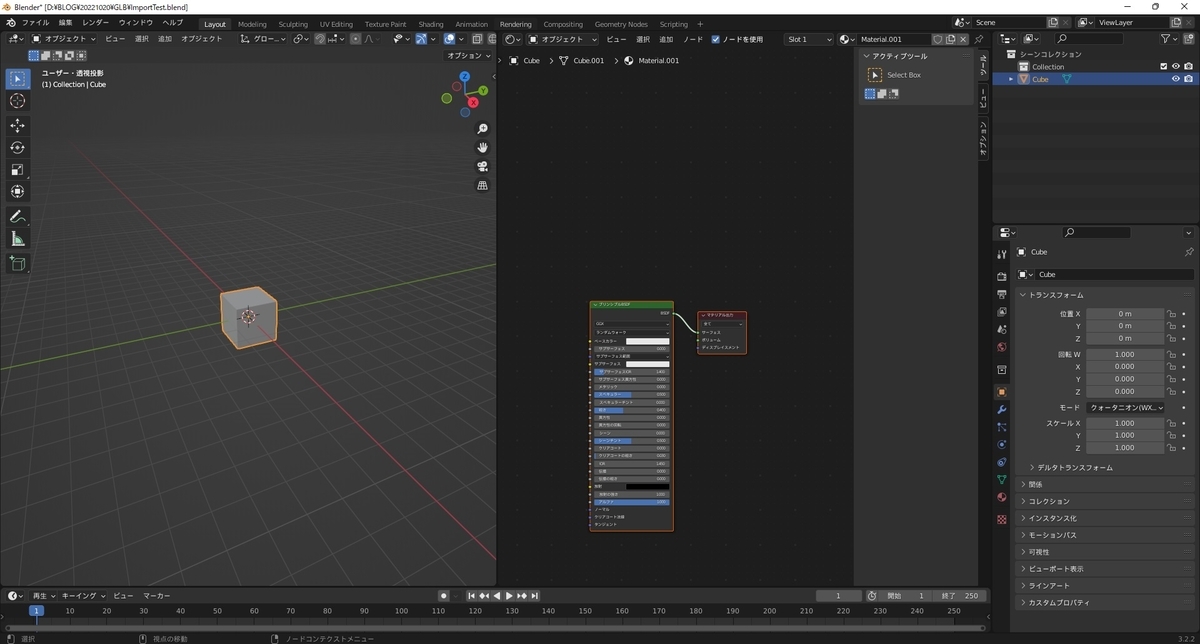The height and width of the screenshot is (644, 1200).
Task: Hide the Cube object with its eye toggle
Action: (x=1176, y=78)
